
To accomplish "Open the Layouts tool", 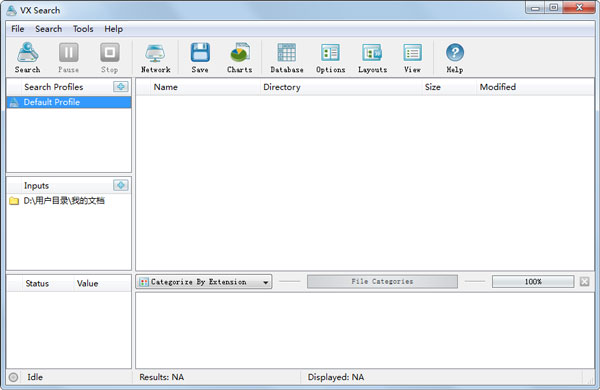I will point(372,57).
